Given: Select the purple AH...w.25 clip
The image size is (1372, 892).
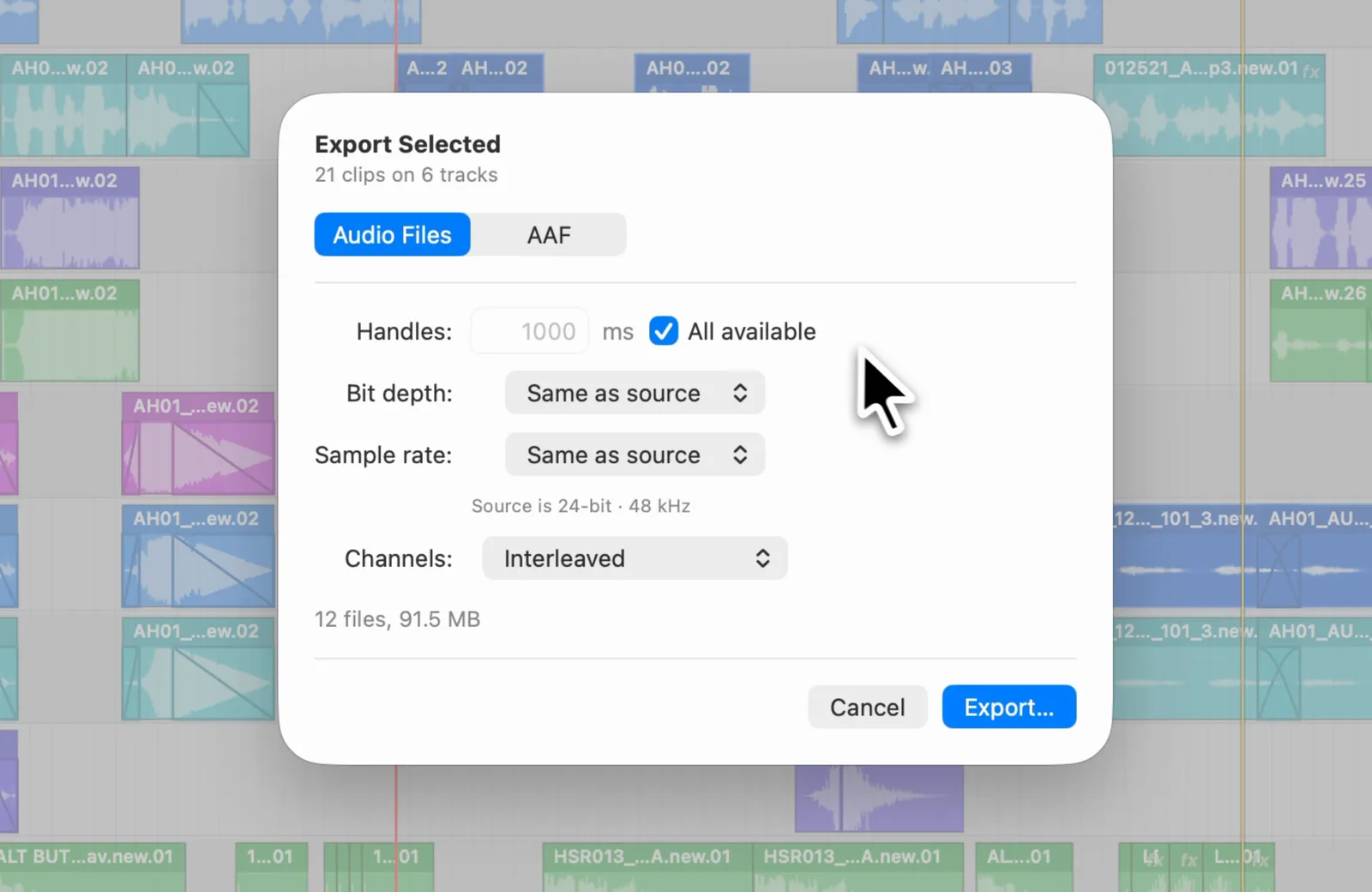Looking at the screenshot, I should [x=1321, y=218].
